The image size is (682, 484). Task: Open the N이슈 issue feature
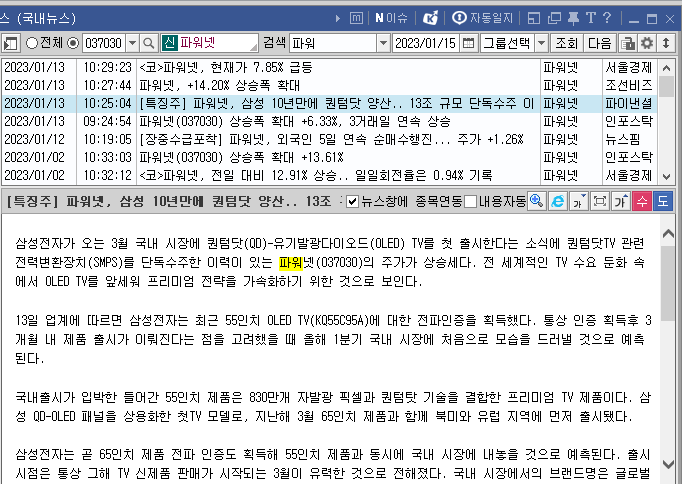point(391,18)
